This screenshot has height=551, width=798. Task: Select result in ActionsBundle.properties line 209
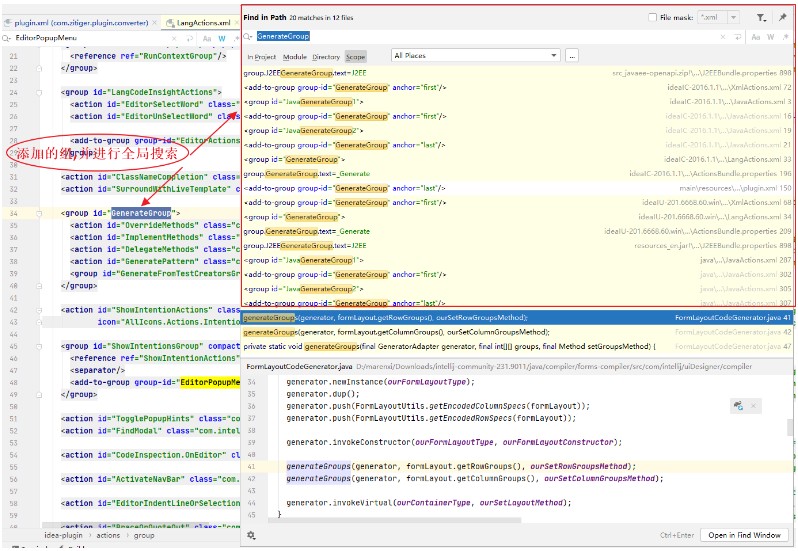click(517, 231)
